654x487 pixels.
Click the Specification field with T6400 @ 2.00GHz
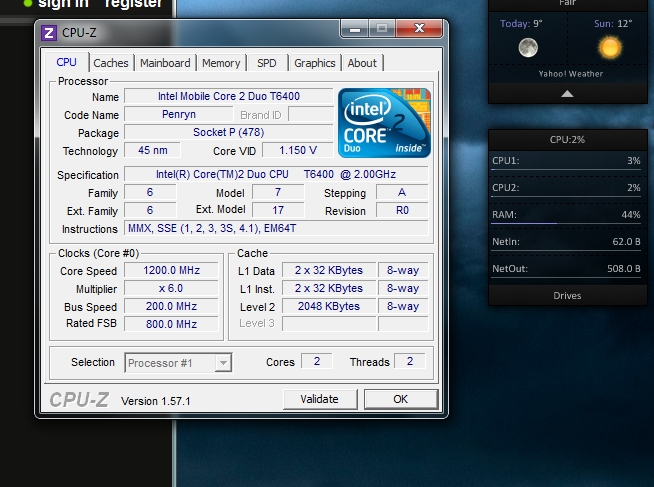pos(276,174)
